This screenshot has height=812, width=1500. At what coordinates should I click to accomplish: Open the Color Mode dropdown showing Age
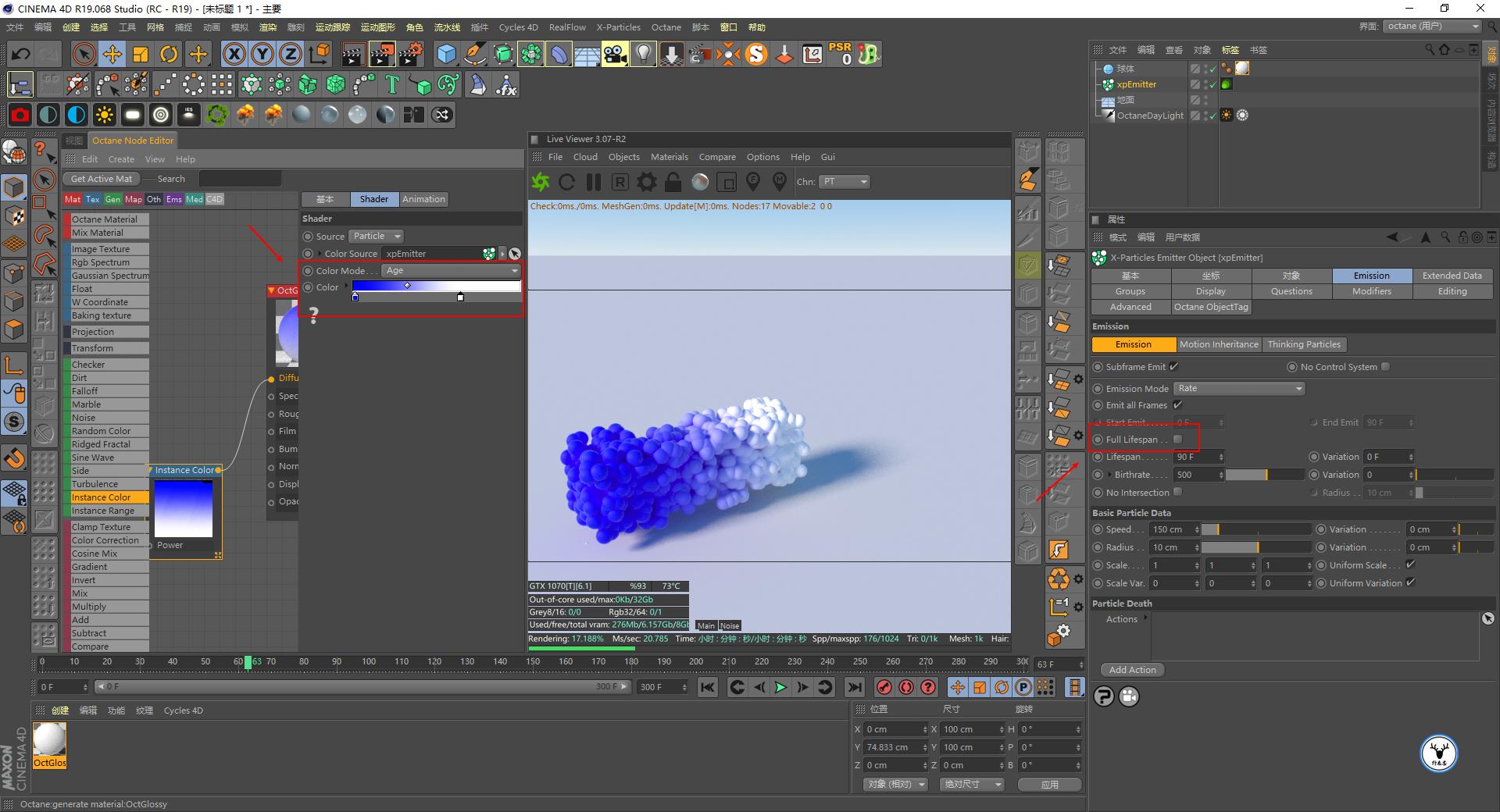(x=449, y=270)
